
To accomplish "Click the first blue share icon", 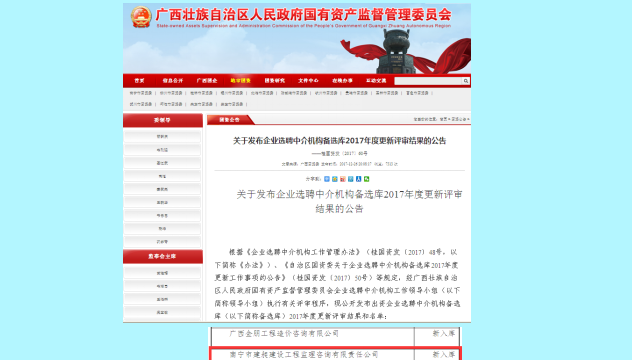I will 327,179.
